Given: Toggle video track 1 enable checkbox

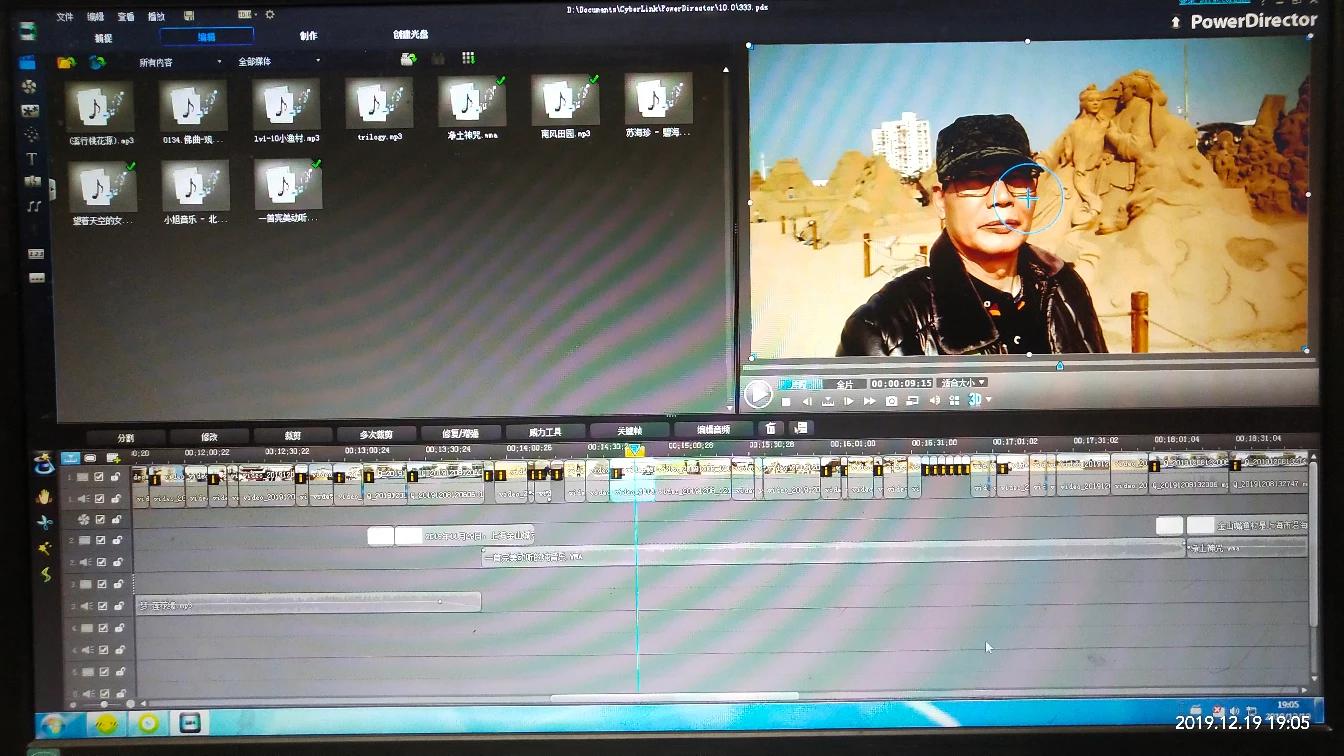Looking at the screenshot, I should tap(99, 477).
